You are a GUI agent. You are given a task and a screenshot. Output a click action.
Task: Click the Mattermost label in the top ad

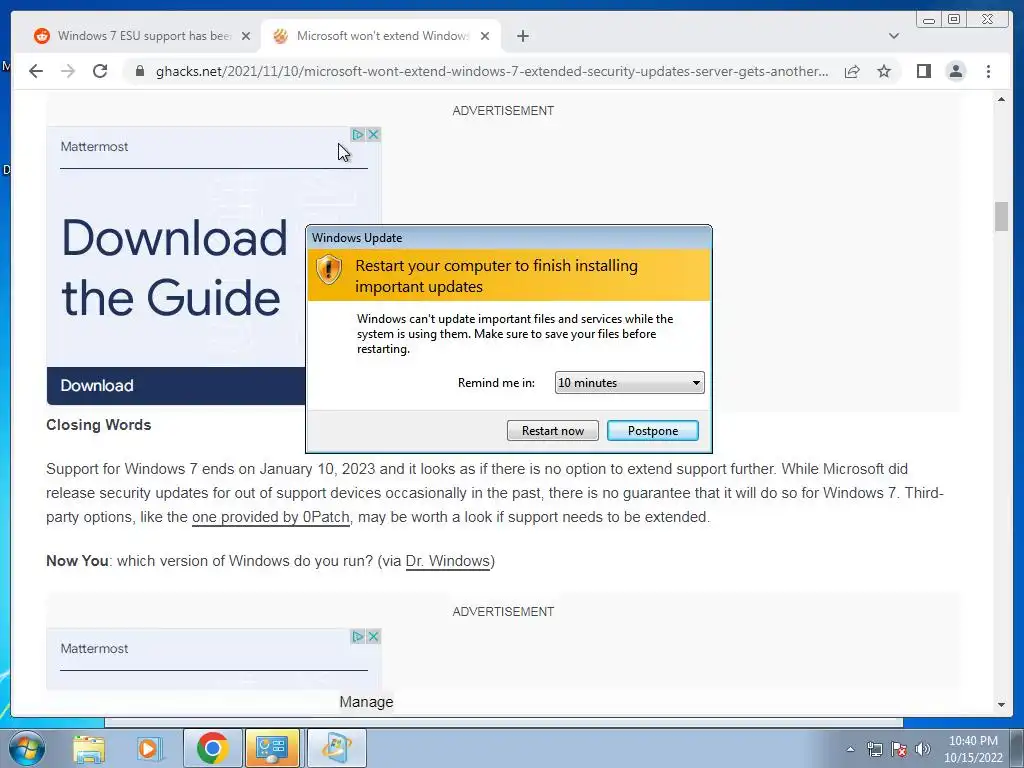click(94, 146)
